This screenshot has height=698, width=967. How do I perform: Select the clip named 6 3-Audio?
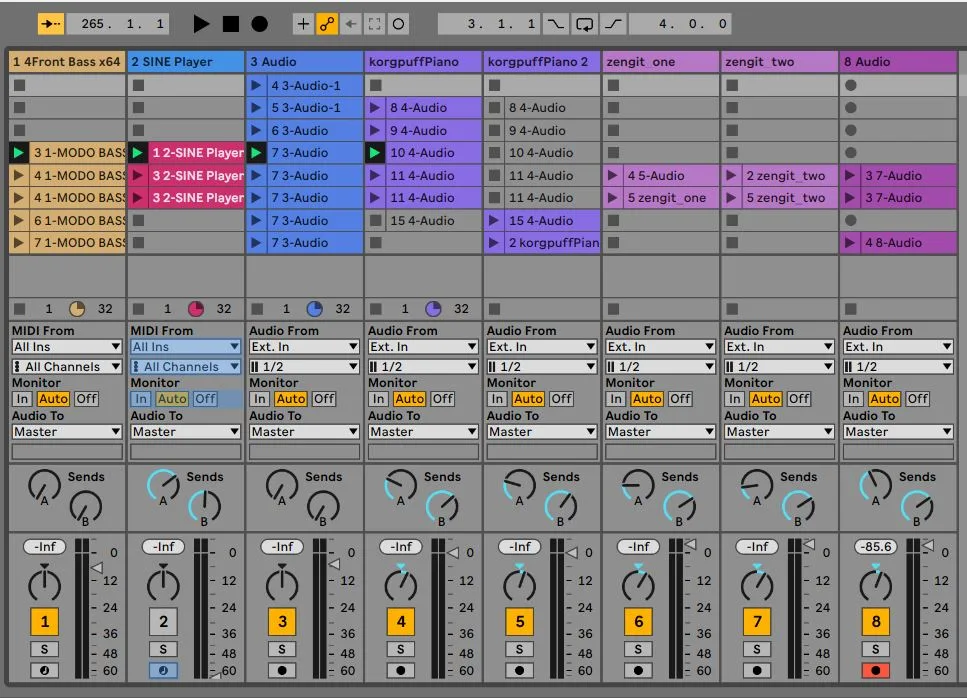313,131
